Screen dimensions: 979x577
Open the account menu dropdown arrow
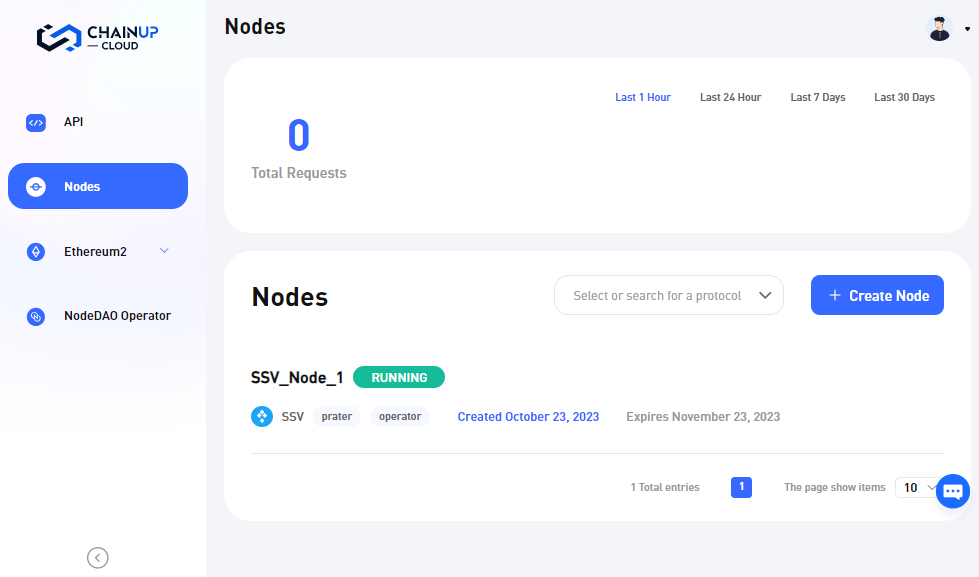coord(967,30)
